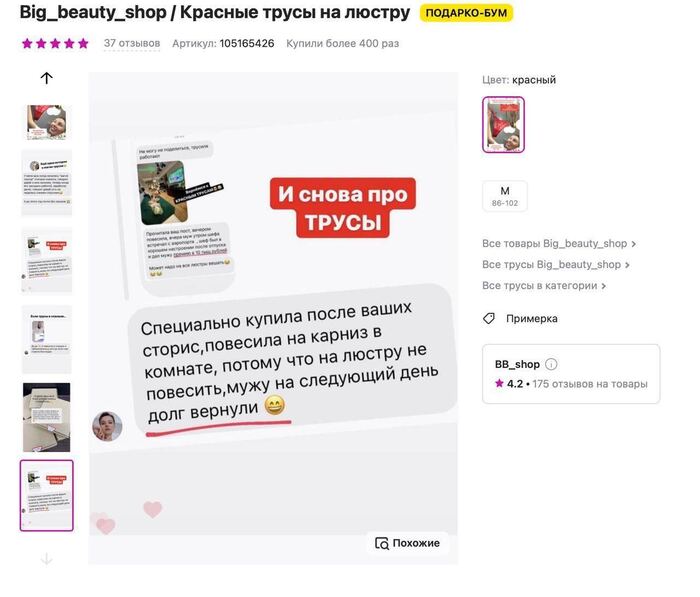Screen dimensions: 700x597
Task: Open Все трусы Big_beauty_shop link
Action: 556,264
